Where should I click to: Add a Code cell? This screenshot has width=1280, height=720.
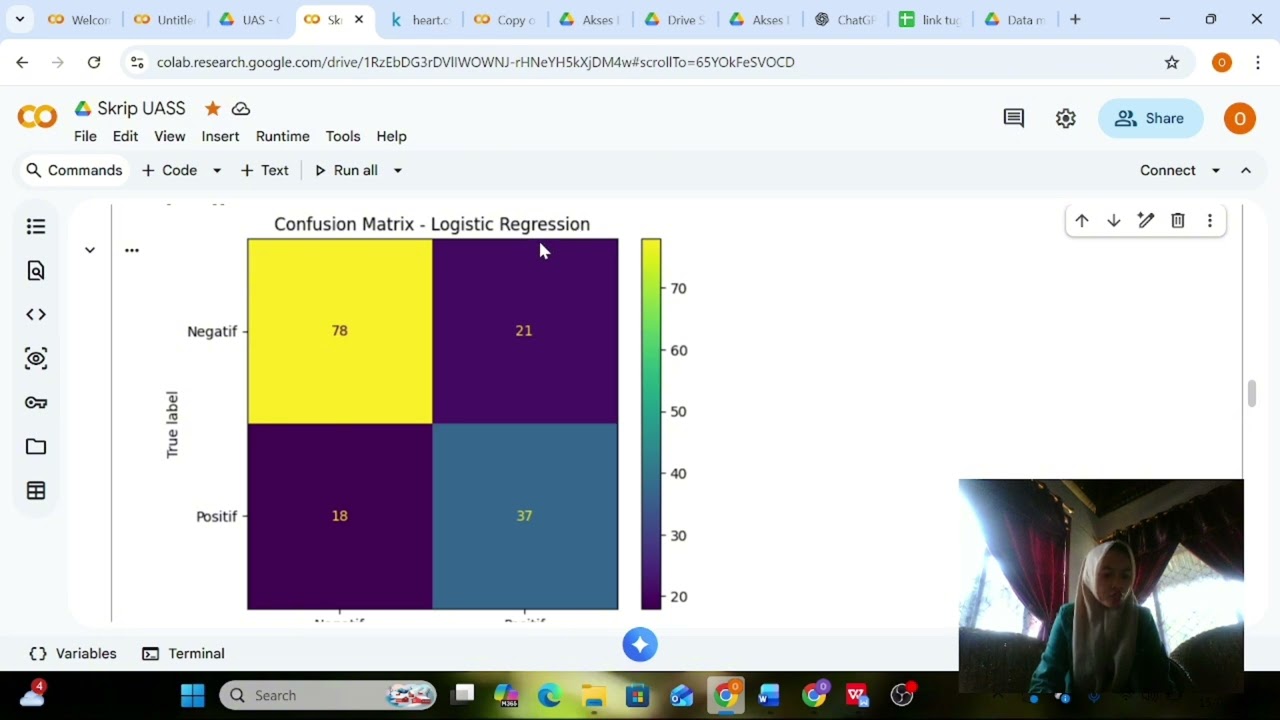pyautogui.click(x=169, y=171)
